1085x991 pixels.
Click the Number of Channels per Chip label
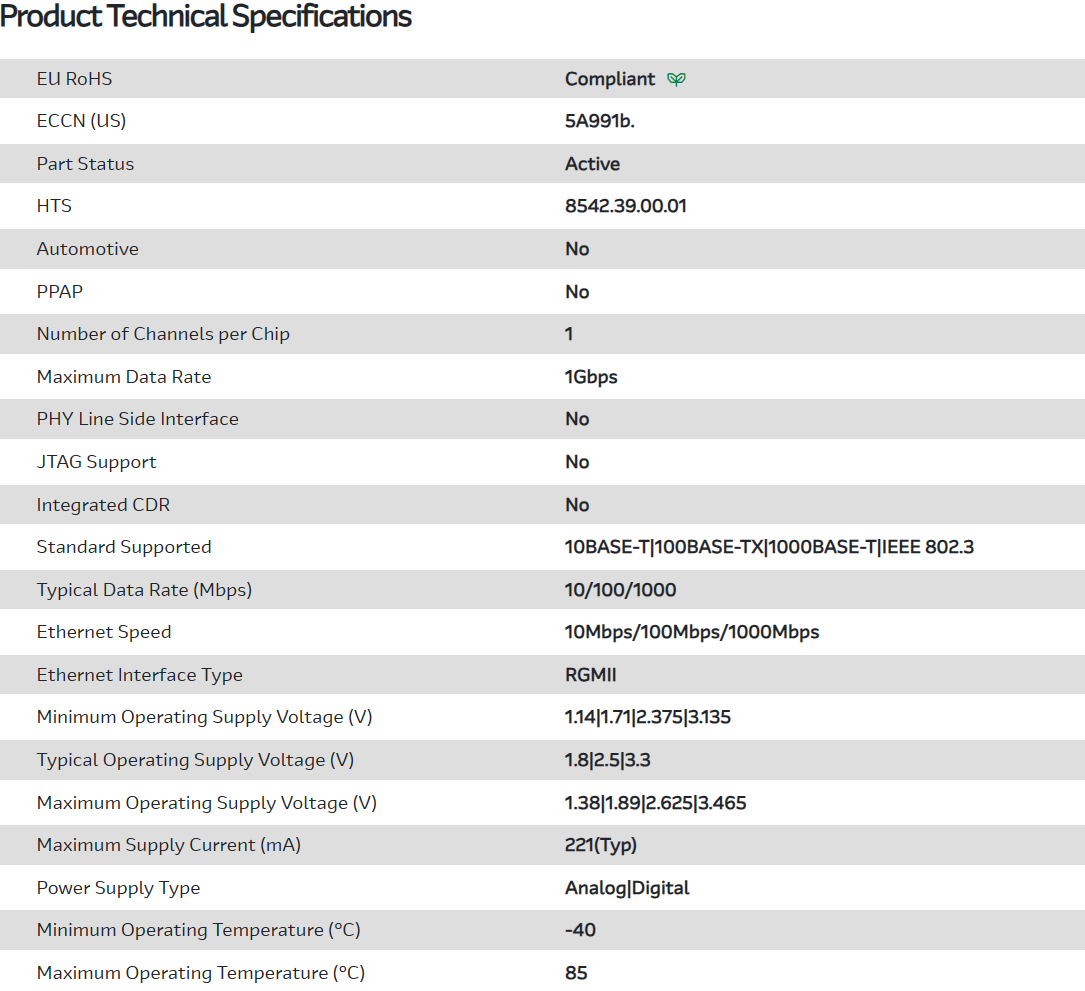(163, 334)
